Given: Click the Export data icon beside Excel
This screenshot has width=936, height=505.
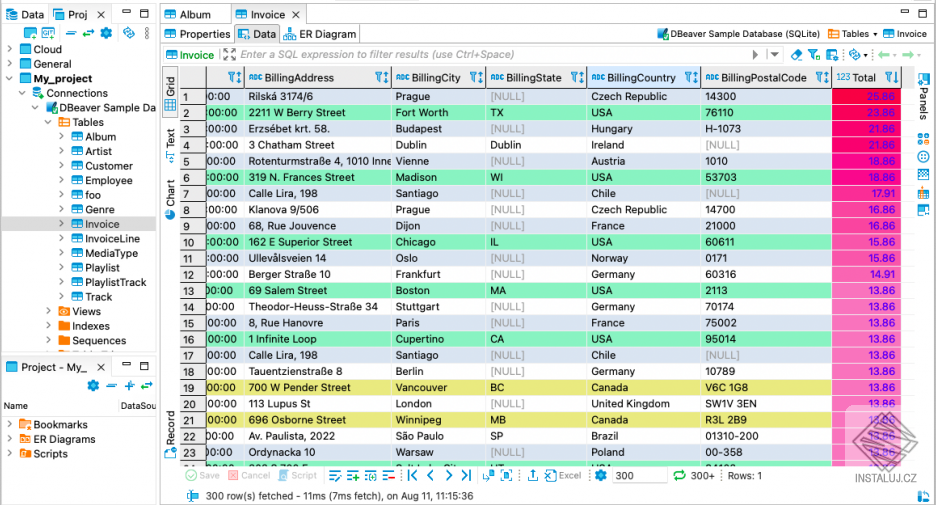Looking at the screenshot, I should 533,476.
